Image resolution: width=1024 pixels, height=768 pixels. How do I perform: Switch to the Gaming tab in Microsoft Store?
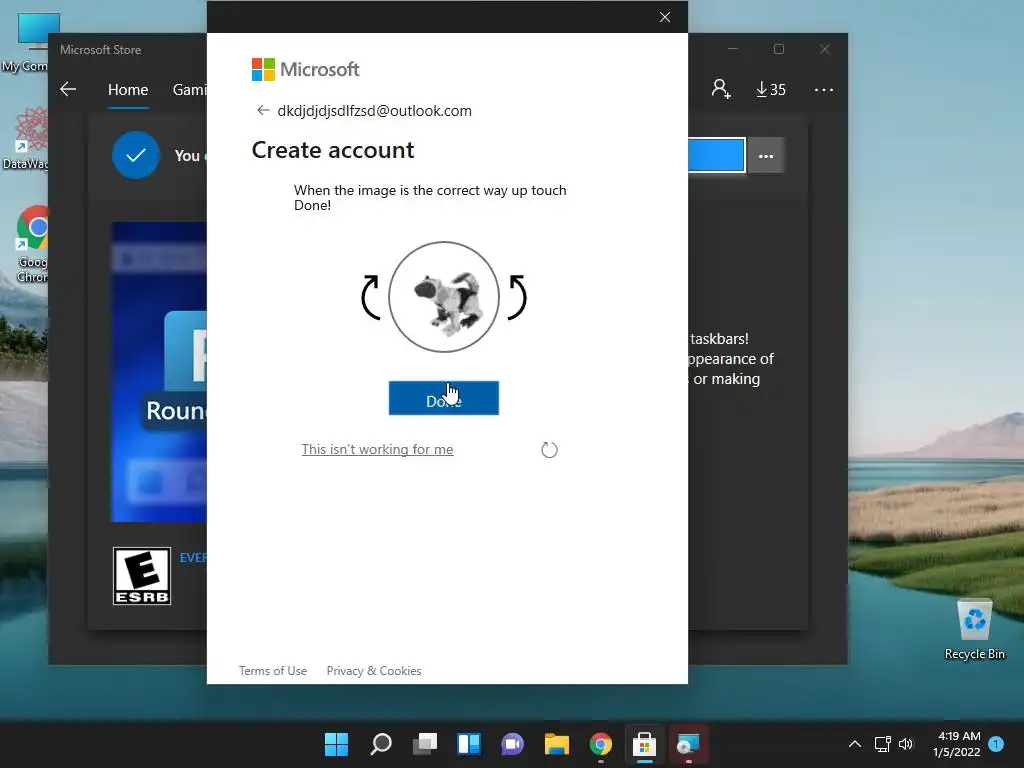[189, 89]
